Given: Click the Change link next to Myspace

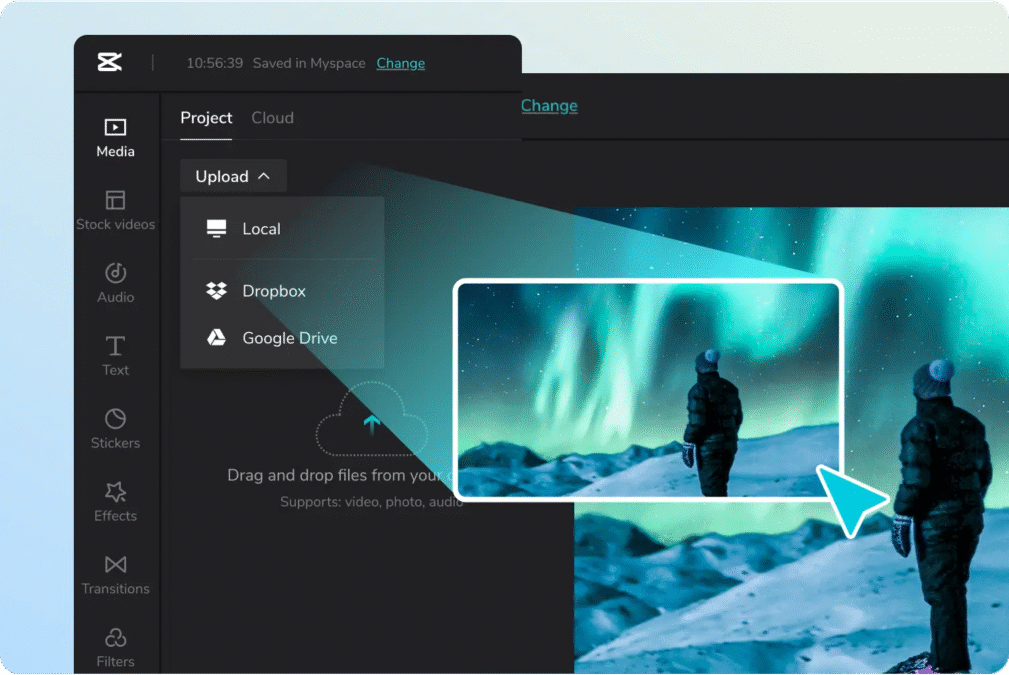Looking at the screenshot, I should click(400, 63).
